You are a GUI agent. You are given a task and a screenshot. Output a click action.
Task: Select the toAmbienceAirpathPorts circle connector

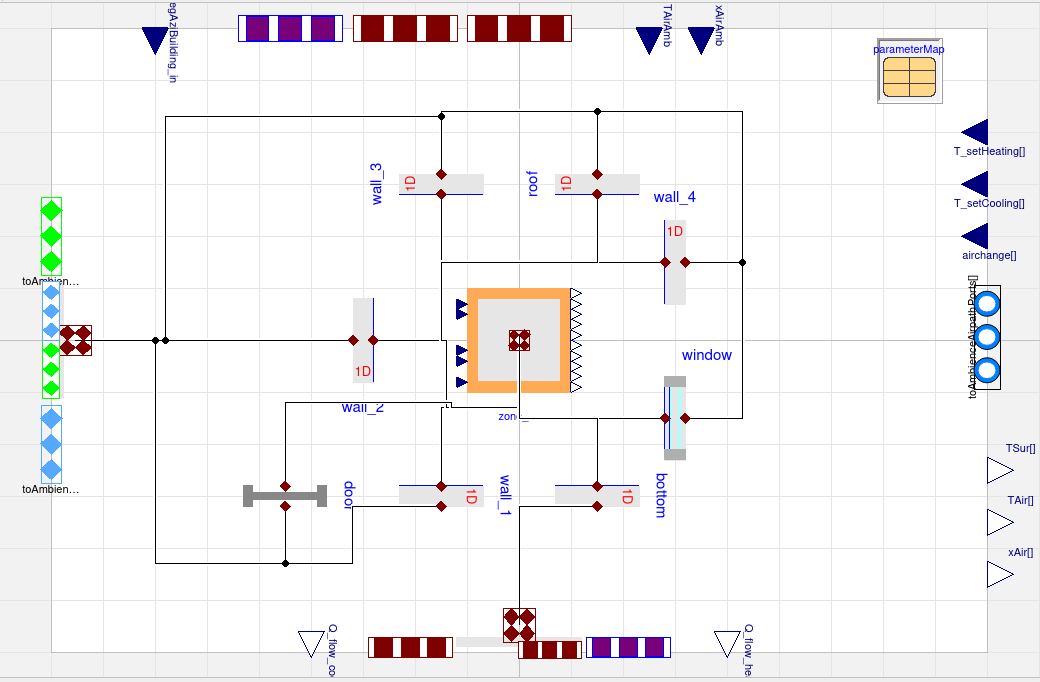988,338
